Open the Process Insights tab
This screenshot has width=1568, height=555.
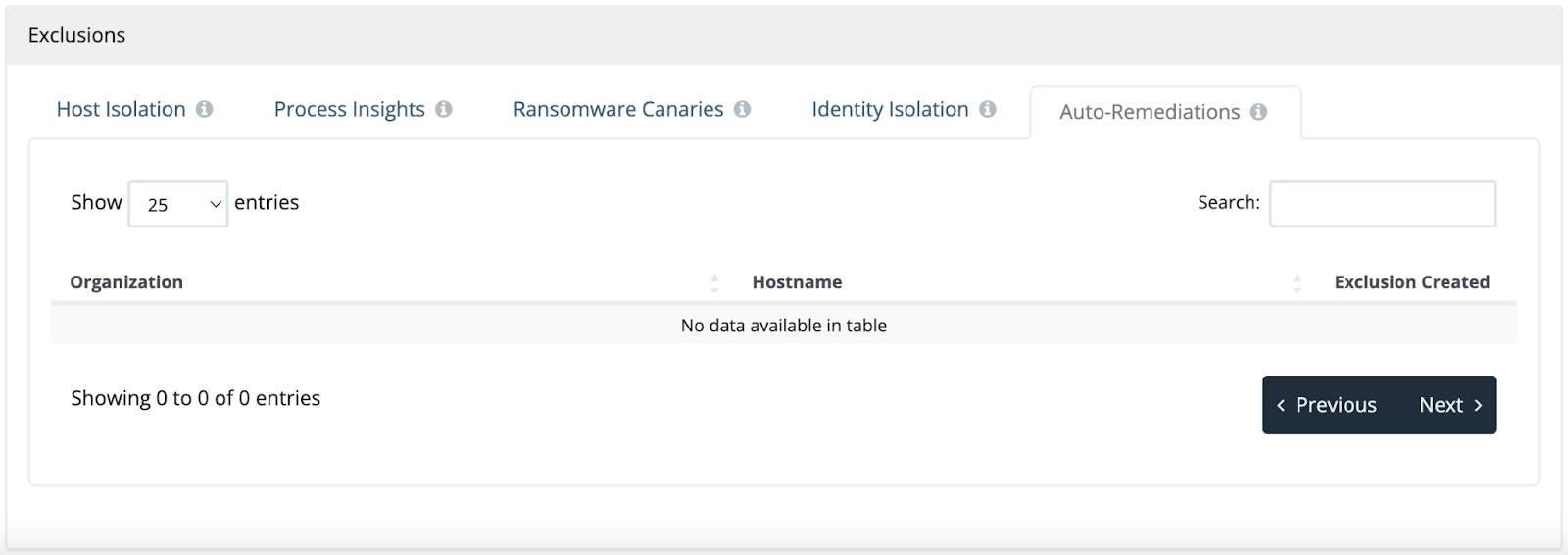(349, 109)
